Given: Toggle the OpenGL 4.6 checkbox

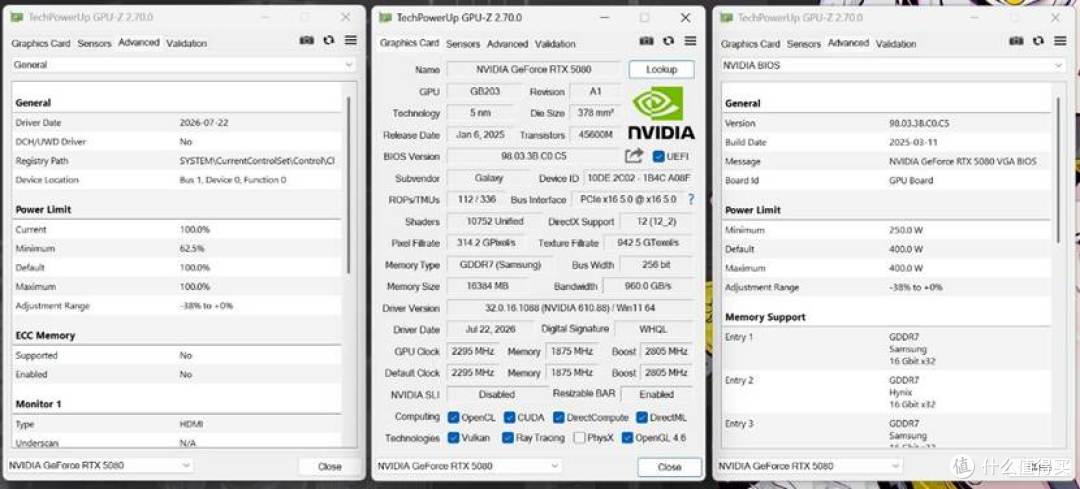Looking at the screenshot, I should click(x=627, y=437).
